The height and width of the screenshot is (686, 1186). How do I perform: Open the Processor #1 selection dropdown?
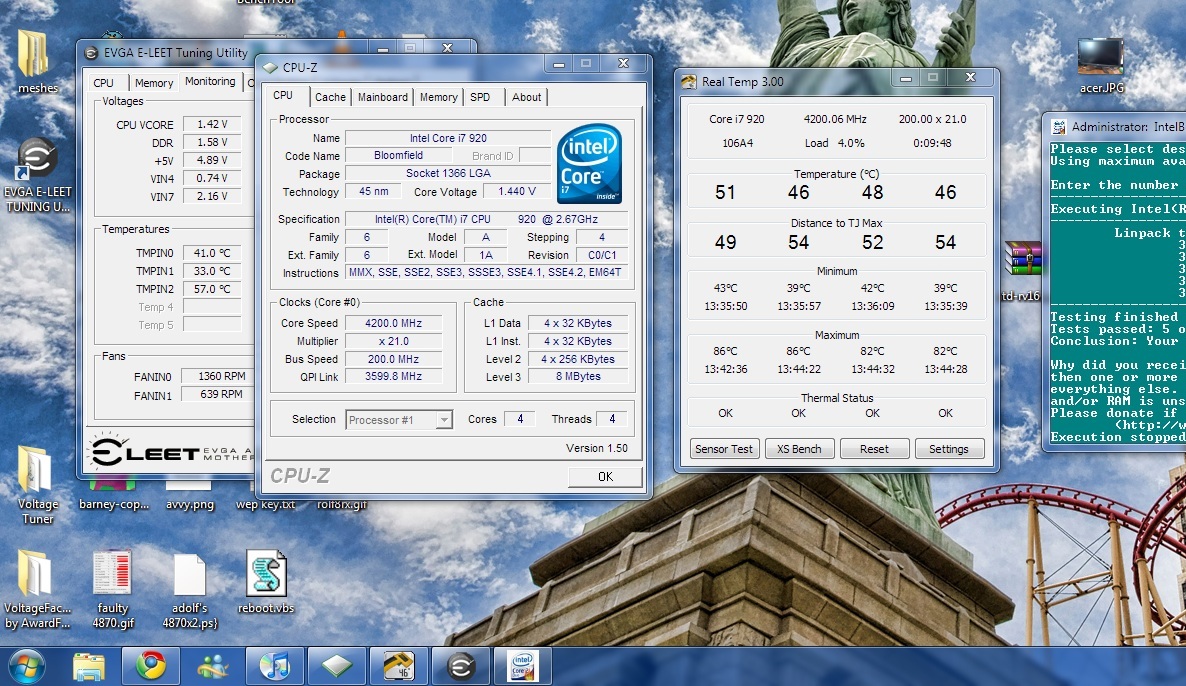pos(399,419)
